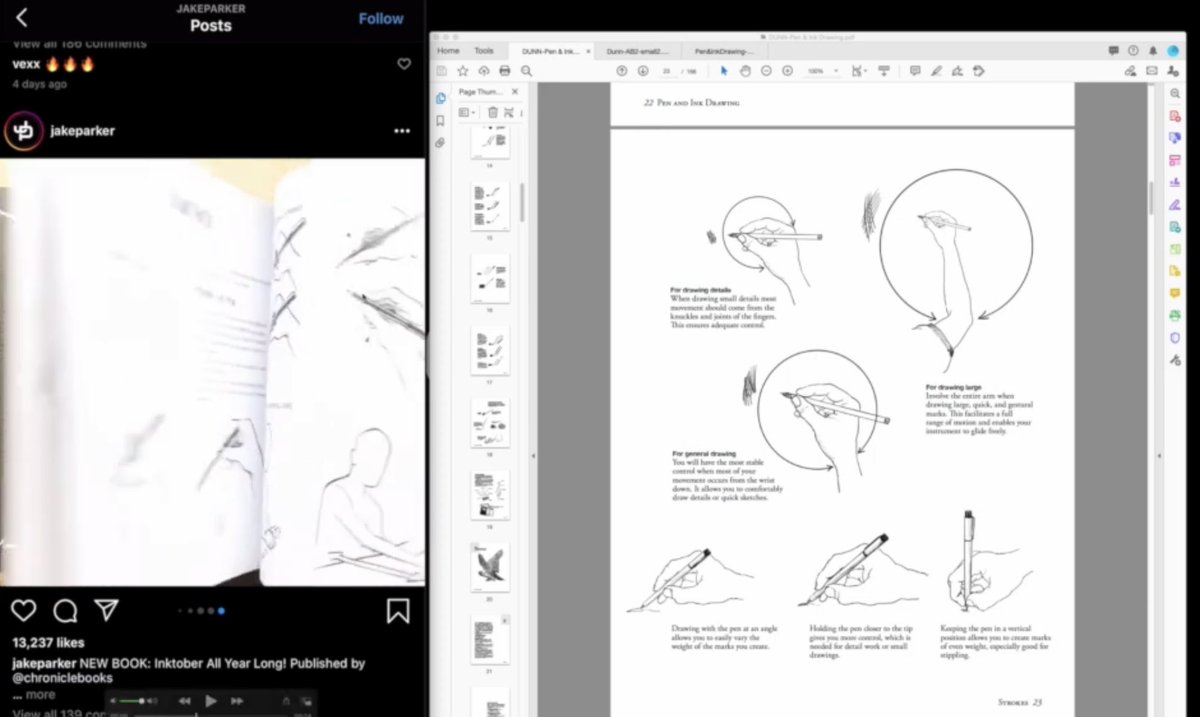Open the Tools tab in Acrobat
1200x717 pixels.
pyautogui.click(x=484, y=50)
